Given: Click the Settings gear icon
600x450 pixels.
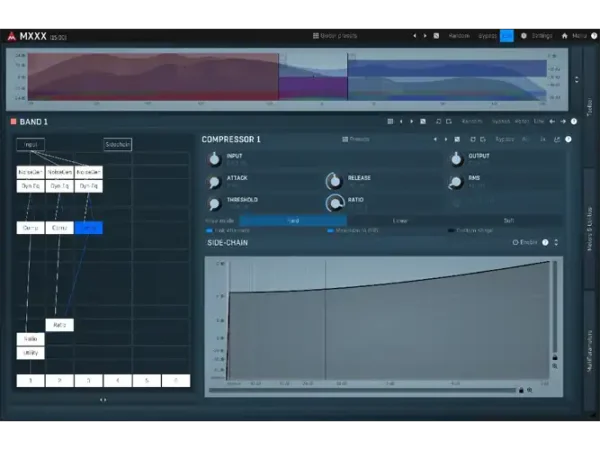Looking at the screenshot, I should point(523,36).
